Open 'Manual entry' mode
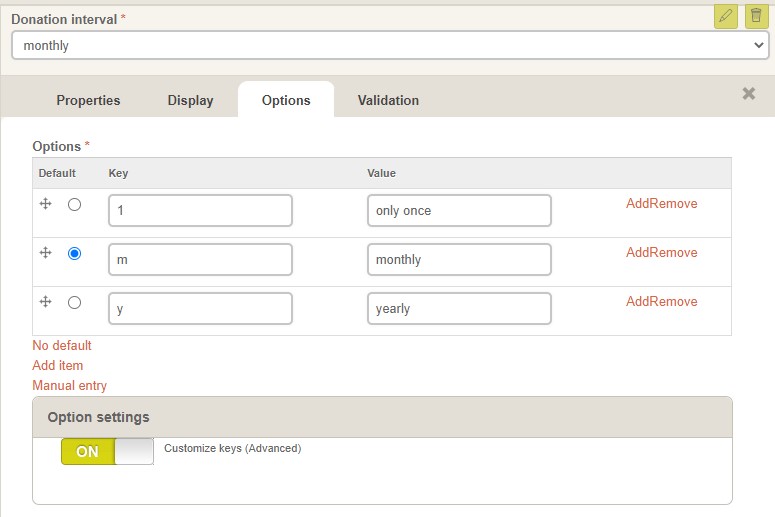This screenshot has height=517, width=775. (69, 386)
